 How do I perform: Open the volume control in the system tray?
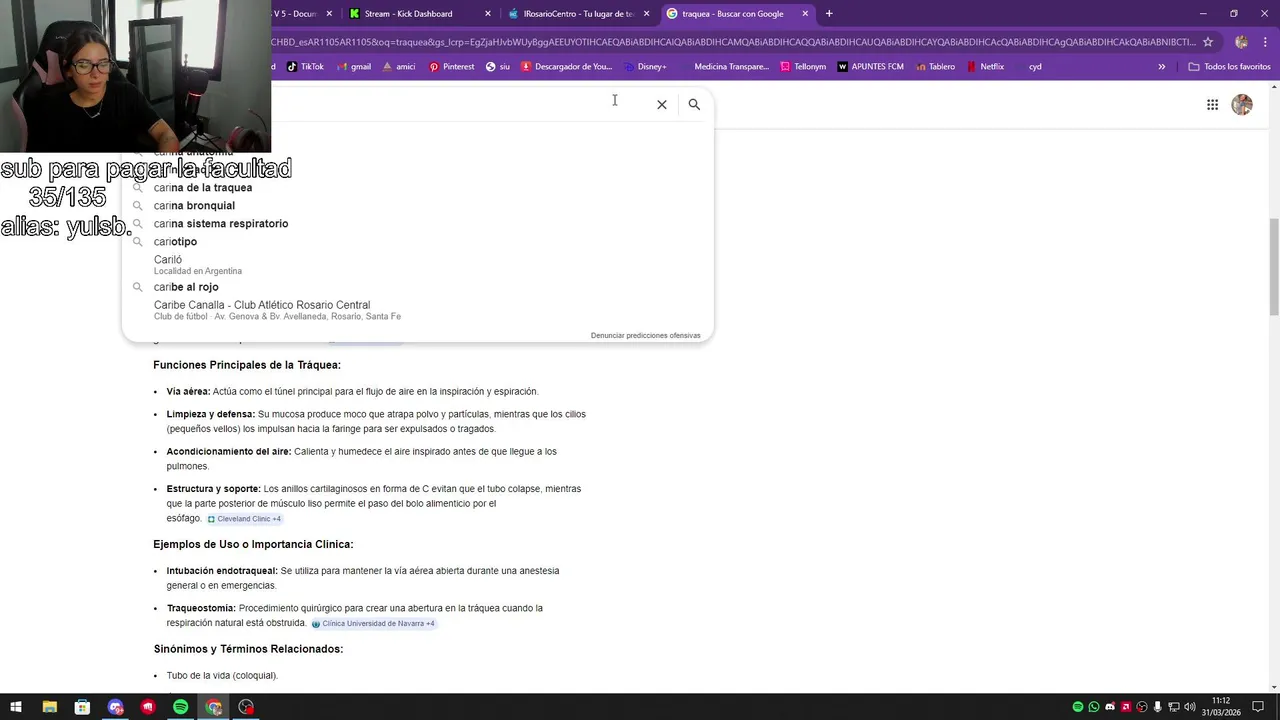click(x=1190, y=707)
